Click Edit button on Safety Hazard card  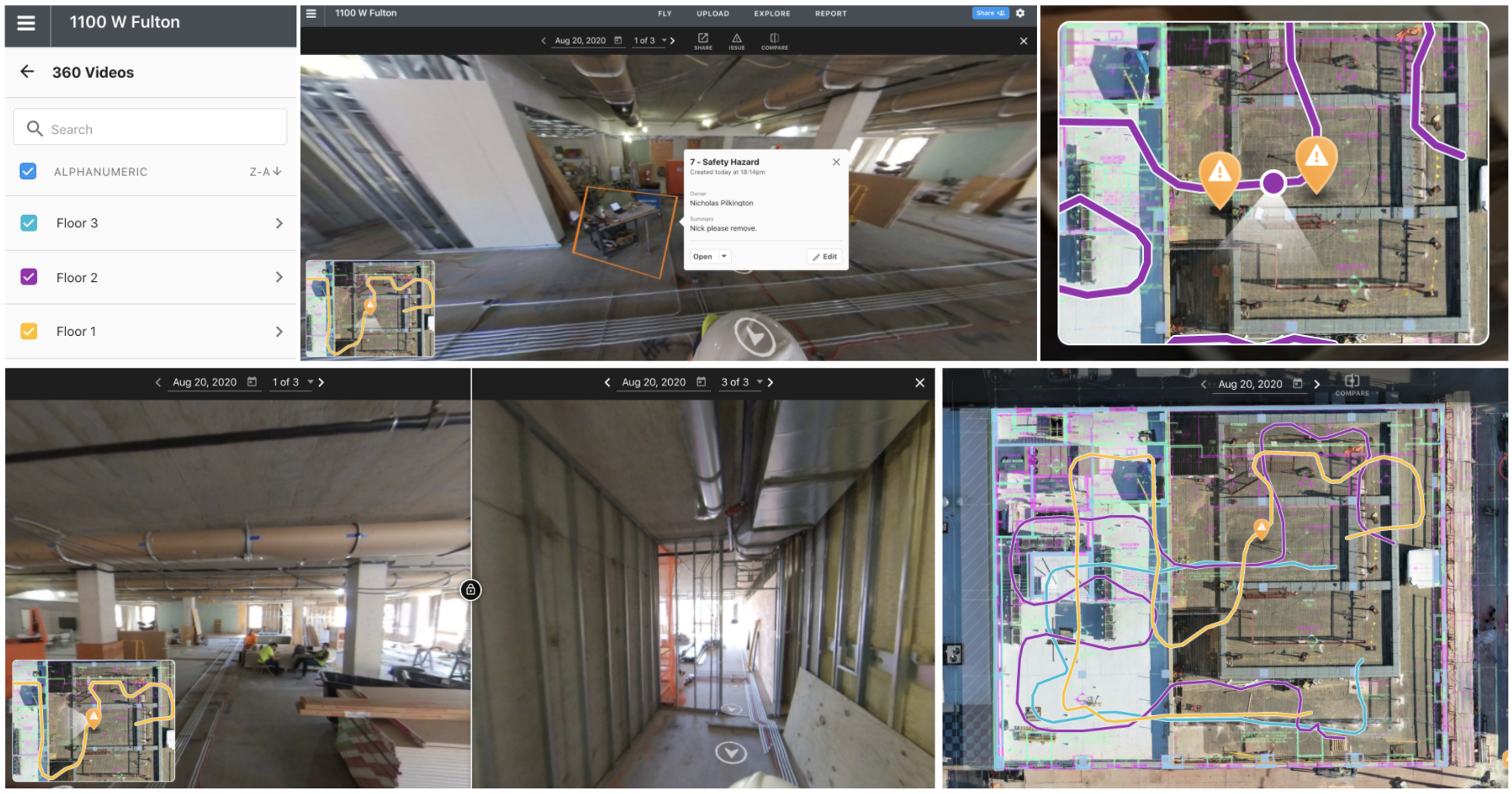click(825, 256)
